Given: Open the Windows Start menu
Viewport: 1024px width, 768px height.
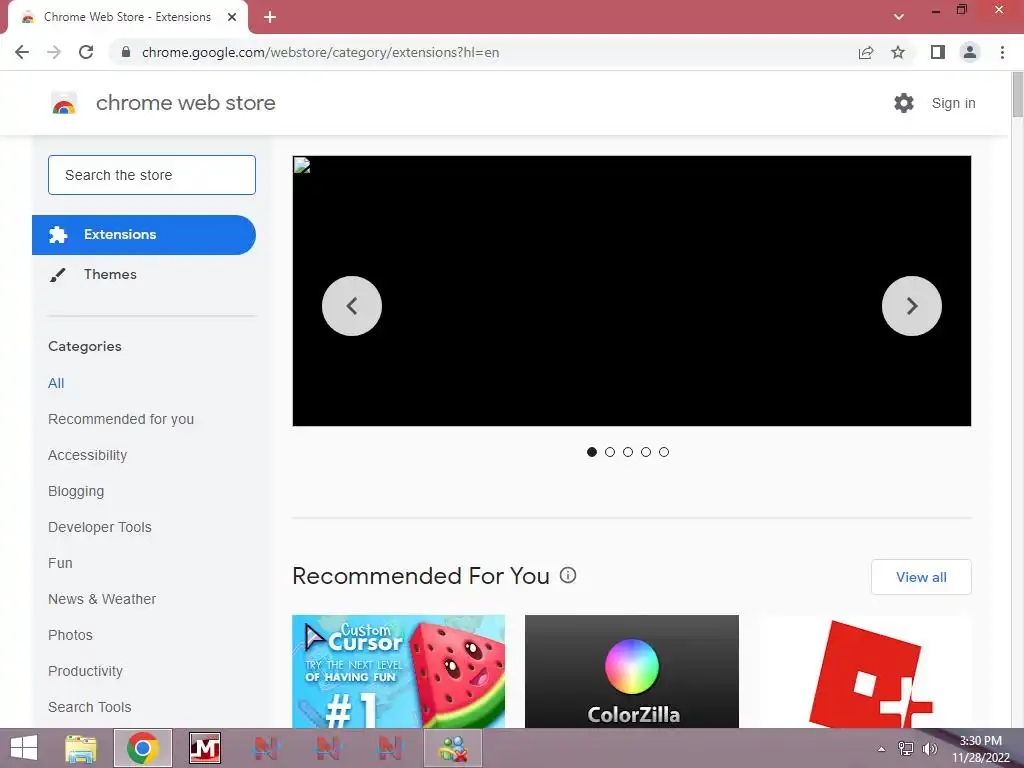Looking at the screenshot, I should [x=24, y=748].
